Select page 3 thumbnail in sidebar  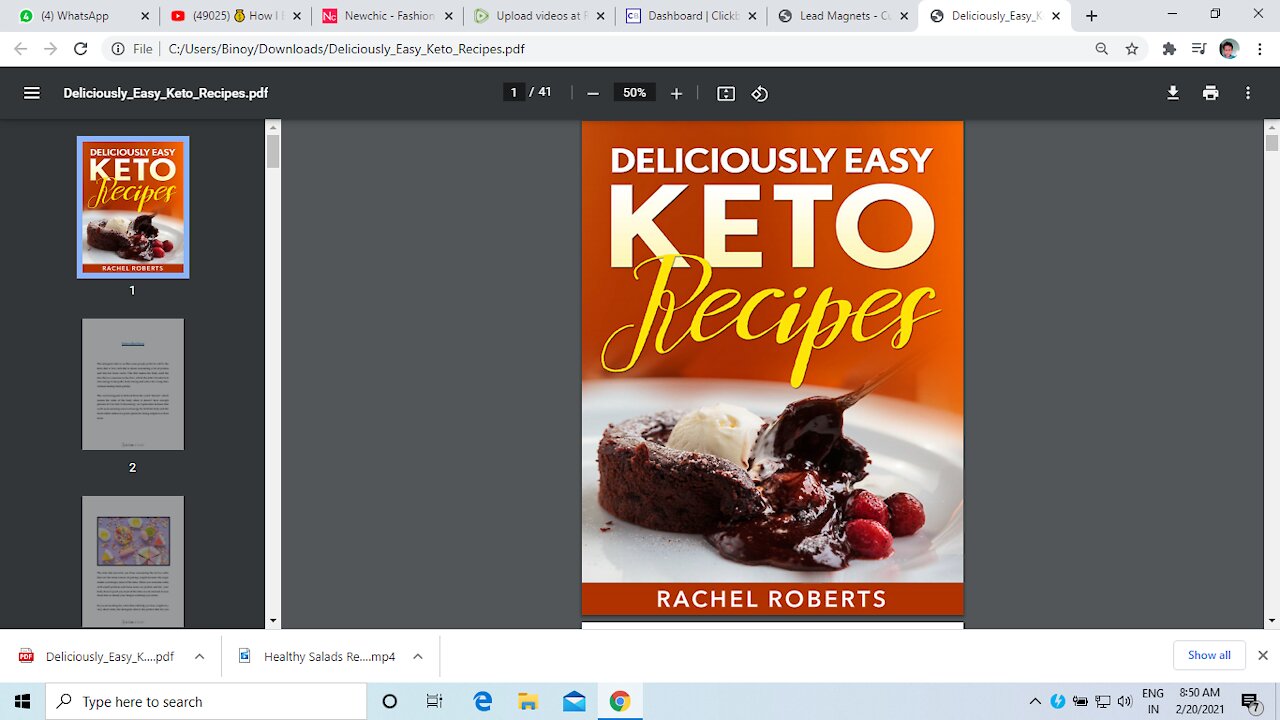tap(133, 561)
